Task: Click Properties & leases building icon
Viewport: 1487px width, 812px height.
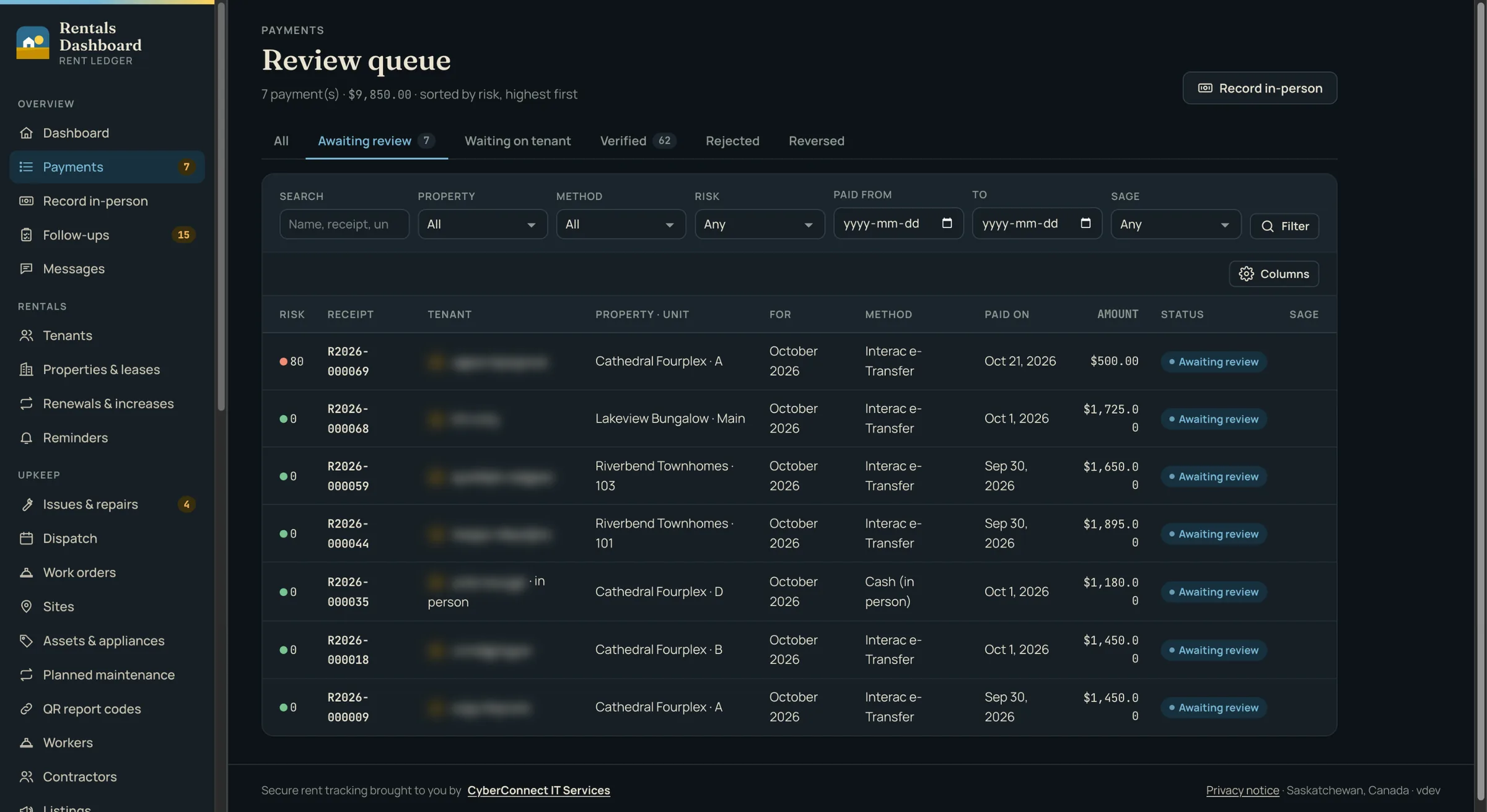Action: coord(26,369)
